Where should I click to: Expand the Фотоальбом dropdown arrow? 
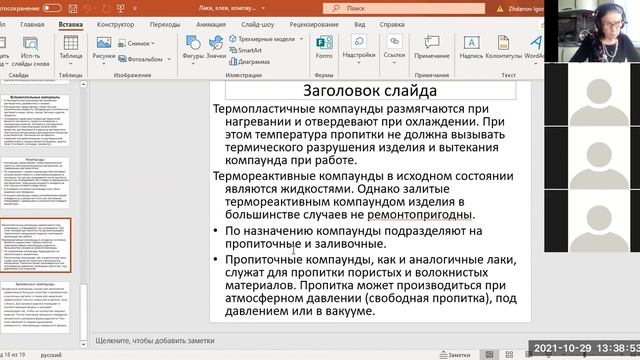[169, 59]
